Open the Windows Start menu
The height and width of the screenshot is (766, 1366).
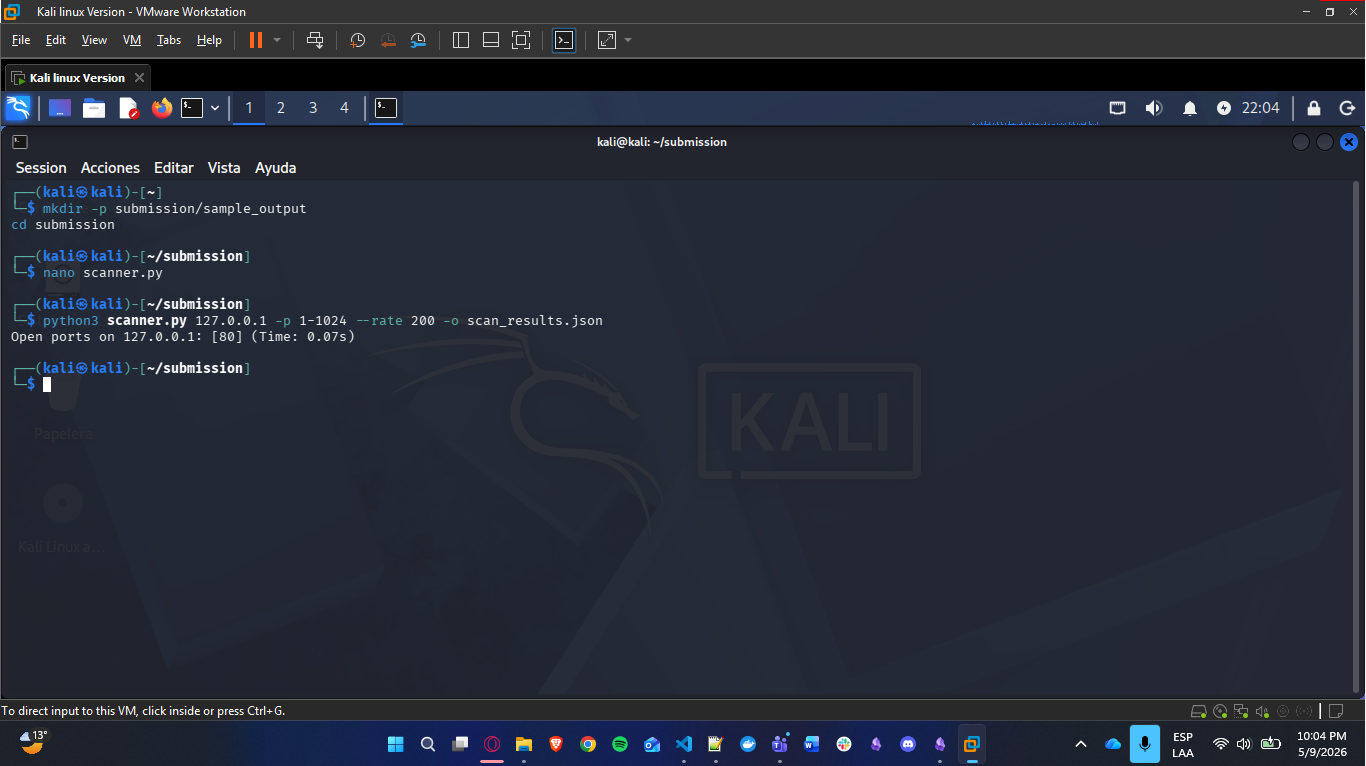(396, 744)
